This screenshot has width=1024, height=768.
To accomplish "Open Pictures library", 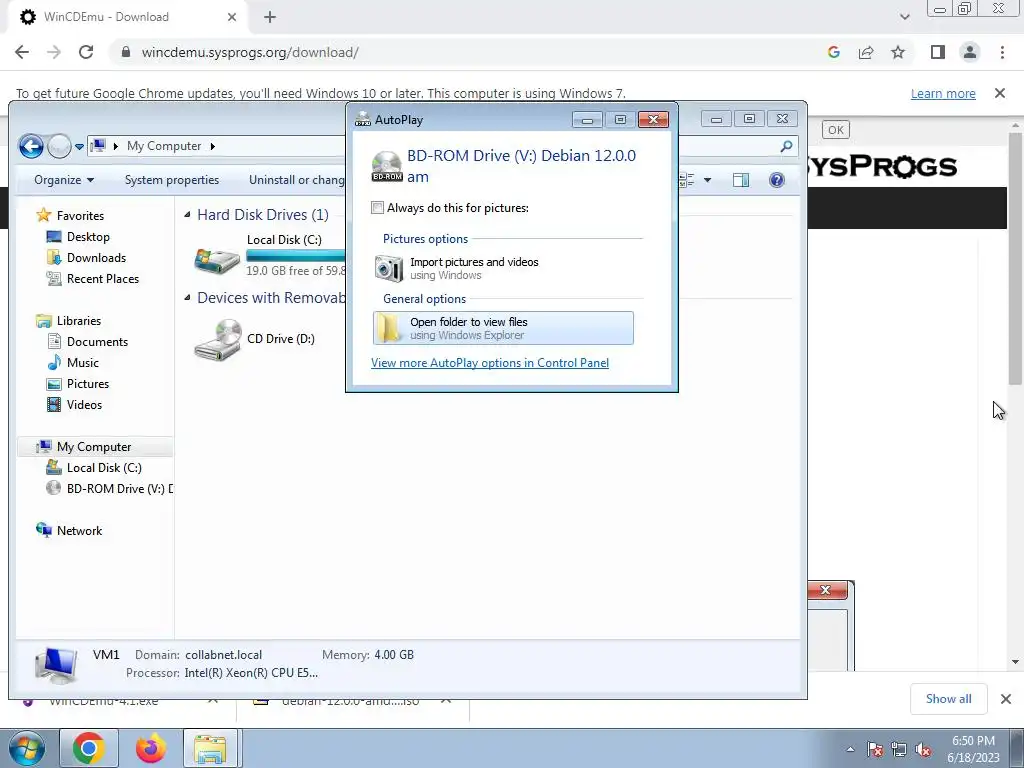I will click(x=88, y=383).
